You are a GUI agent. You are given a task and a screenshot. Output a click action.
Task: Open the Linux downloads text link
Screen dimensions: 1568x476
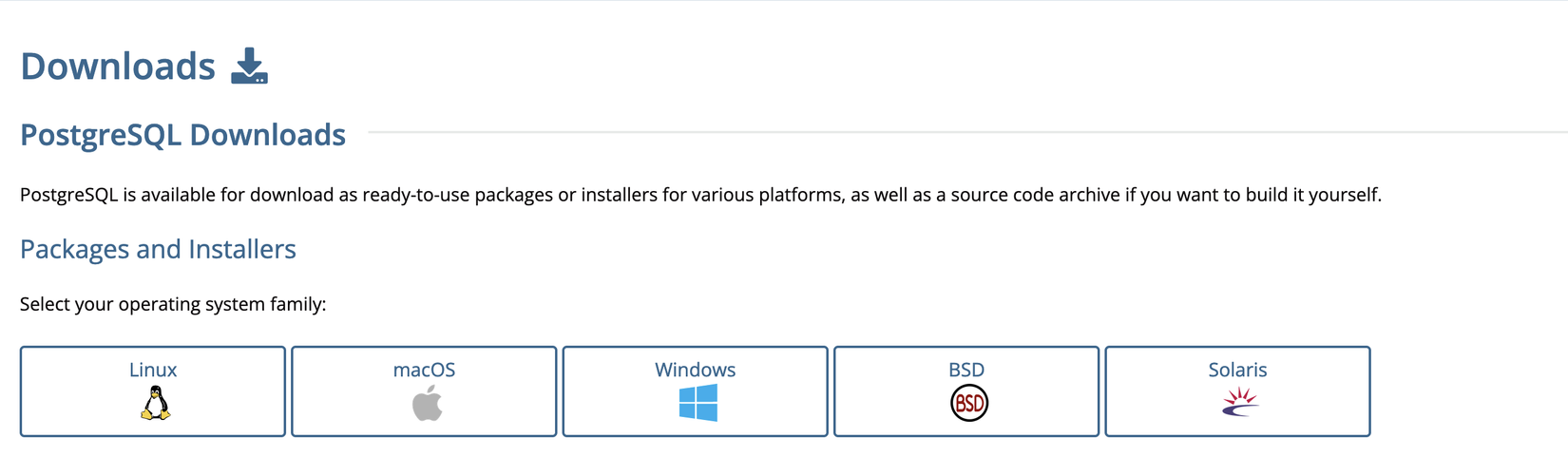click(153, 370)
